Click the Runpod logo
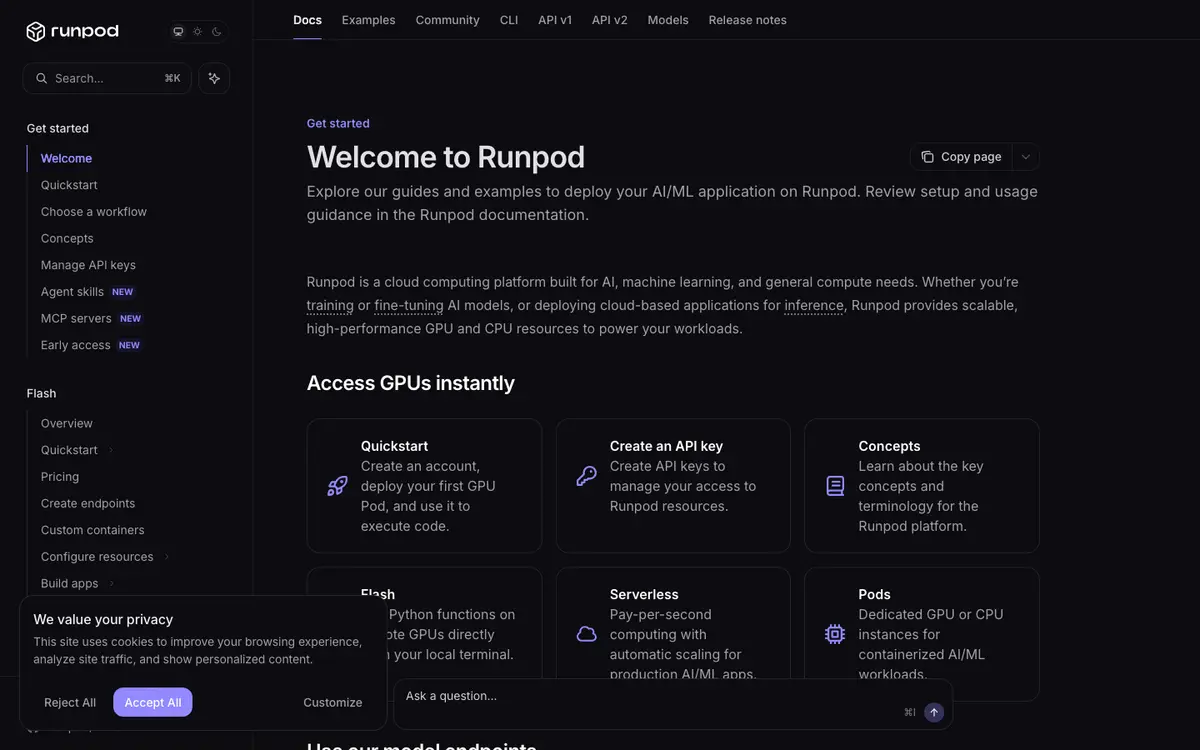Image resolution: width=1200 pixels, height=750 pixels. click(72, 32)
